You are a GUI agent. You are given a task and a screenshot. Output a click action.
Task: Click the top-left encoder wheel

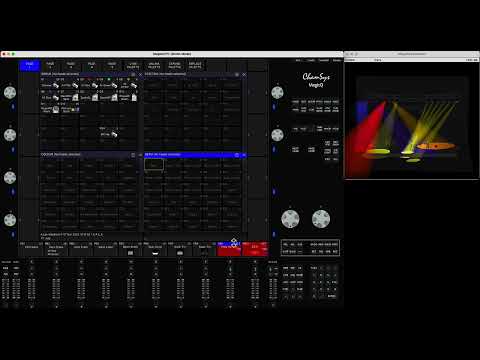point(10,92)
